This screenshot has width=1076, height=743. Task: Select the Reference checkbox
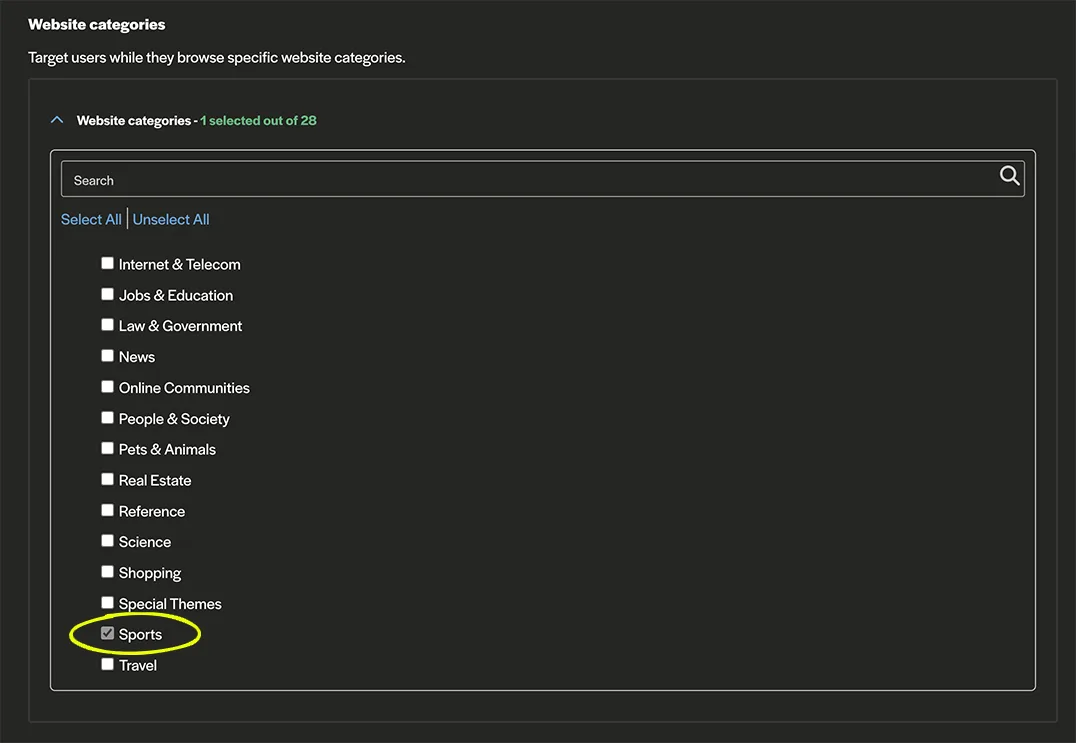pos(107,509)
